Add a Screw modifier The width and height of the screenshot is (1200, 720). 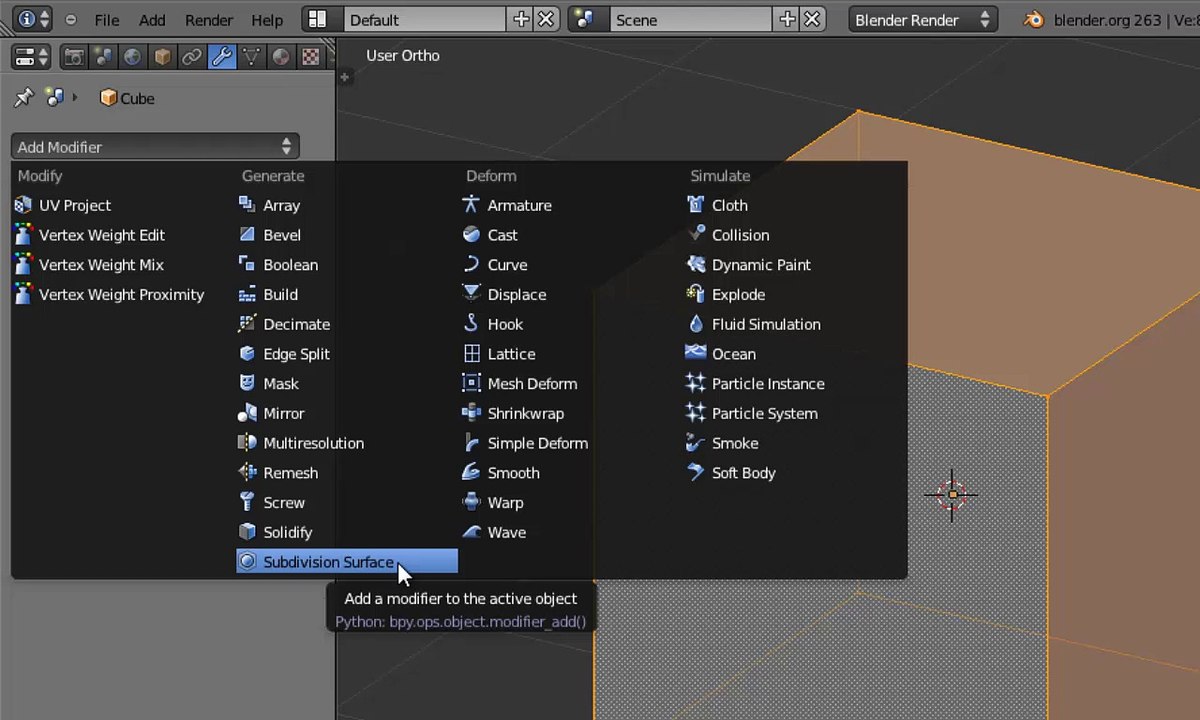[x=271, y=503]
